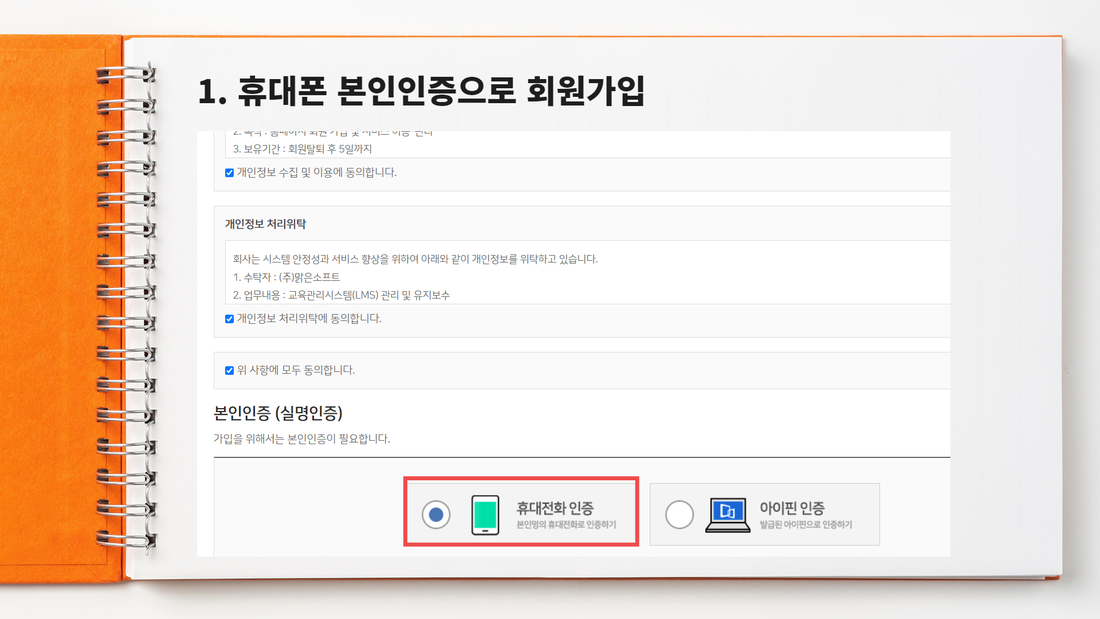Select the 아이핀 인증 radio button
1100x619 pixels.
click(x=679, y=514)
